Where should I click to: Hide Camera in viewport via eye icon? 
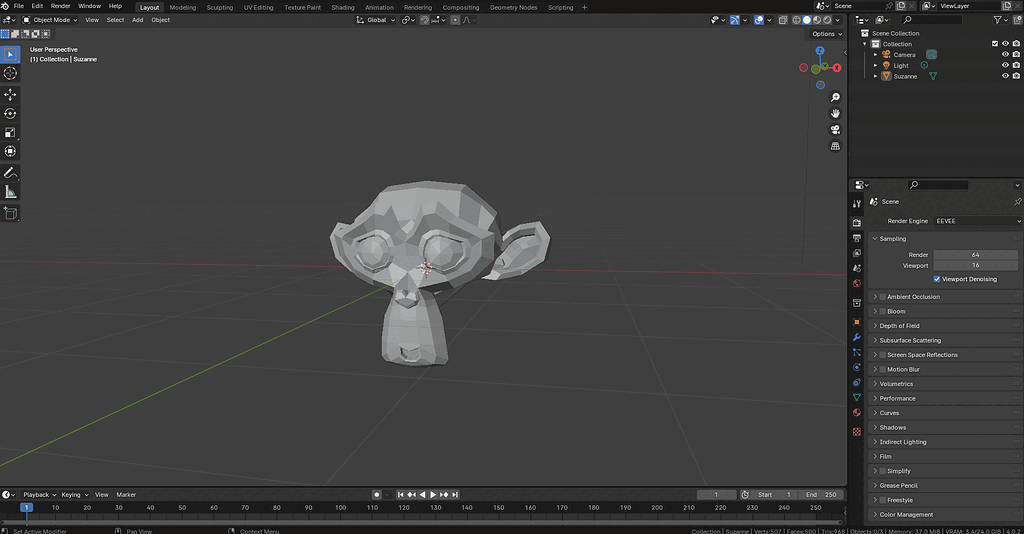[1005, 55]
